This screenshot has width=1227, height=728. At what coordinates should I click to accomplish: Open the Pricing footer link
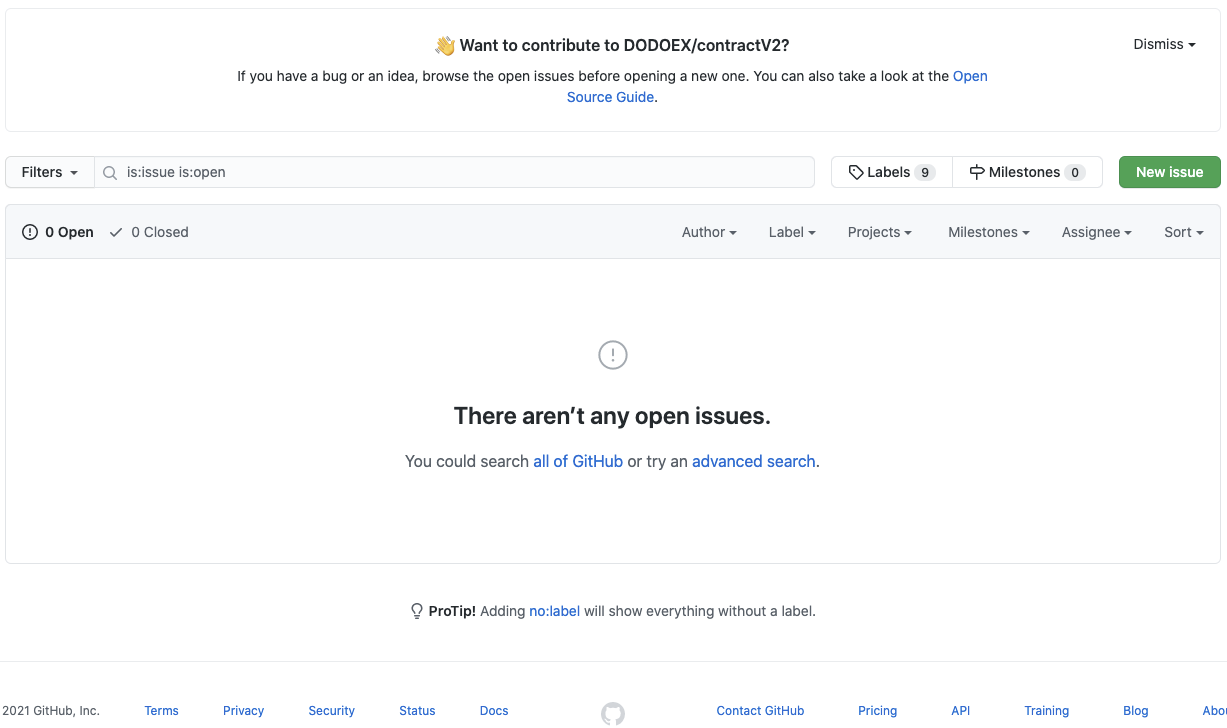click(877, 711)
